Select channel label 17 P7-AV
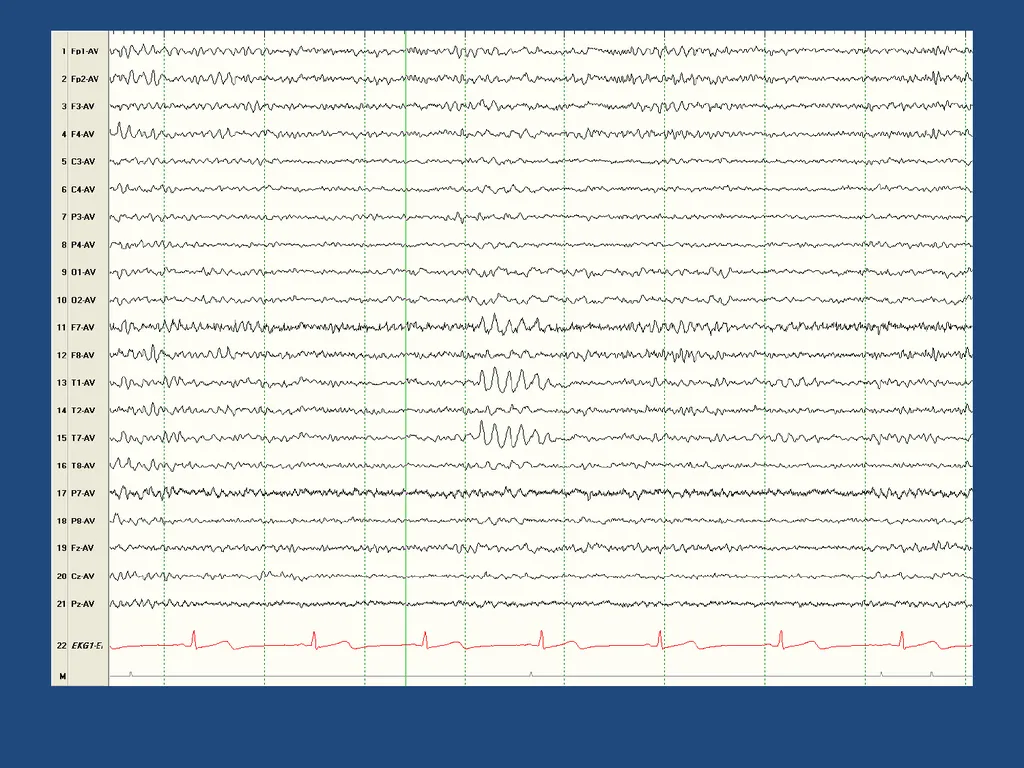Viewport: 1024px width, 768px height. [75, 494]
